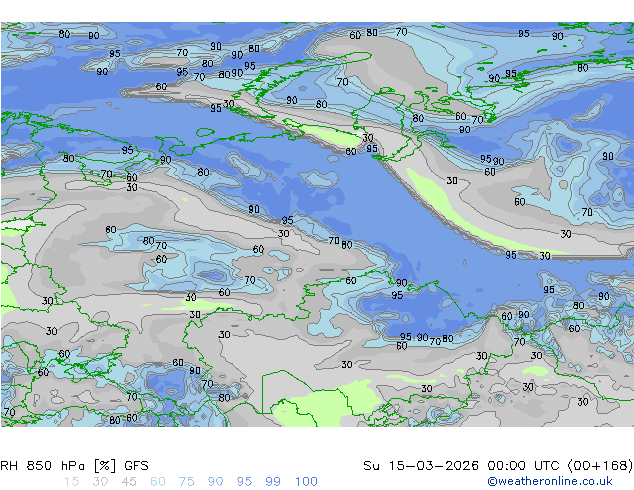The height and width of the screenshot is (490, 634).
Task: Click the legend value 90 in the bottom scale row
Action: click(216, 482)
